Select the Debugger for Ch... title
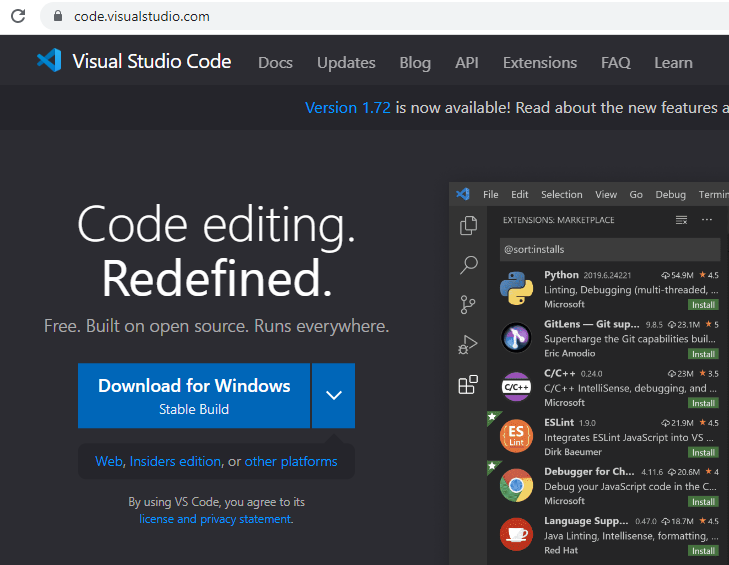The width and height of the screenshot is (729, 565). coord(589,472)
